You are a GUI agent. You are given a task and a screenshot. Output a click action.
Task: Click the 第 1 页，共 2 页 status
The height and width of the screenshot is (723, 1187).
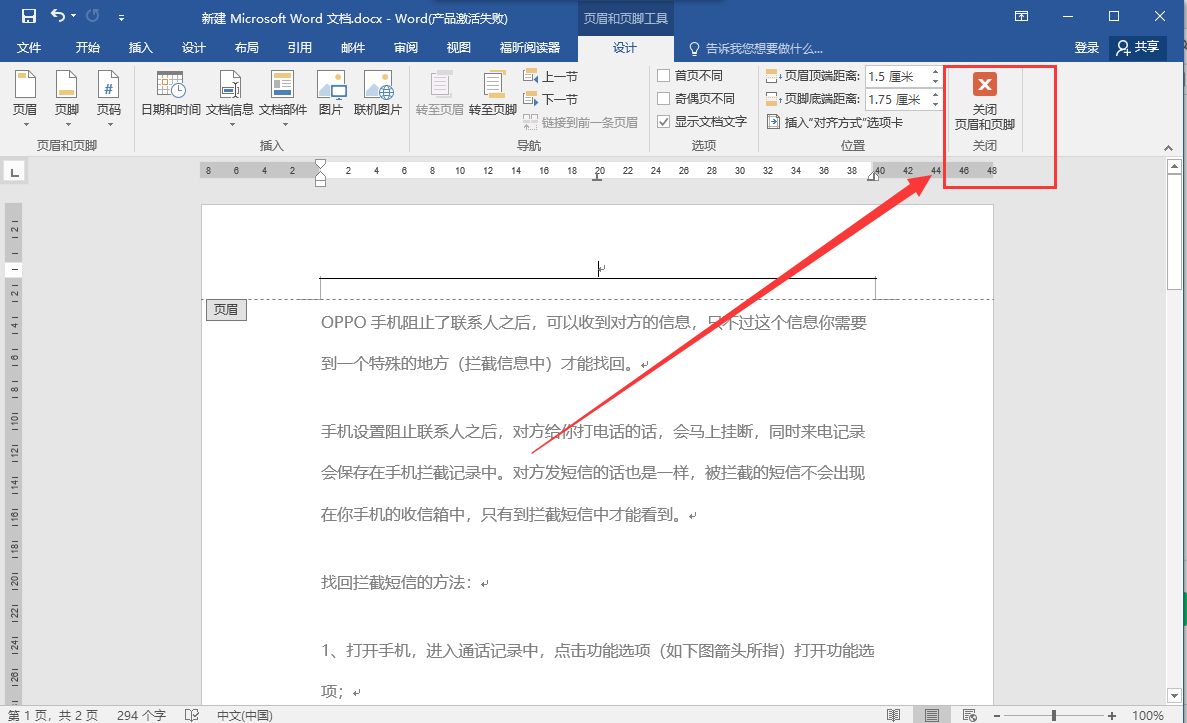point(53,715)
